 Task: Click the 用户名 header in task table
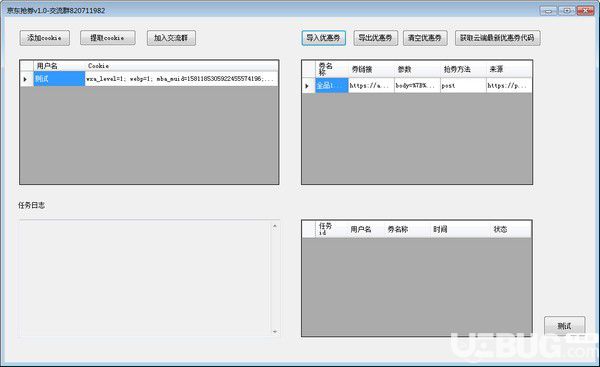point(366,229)
